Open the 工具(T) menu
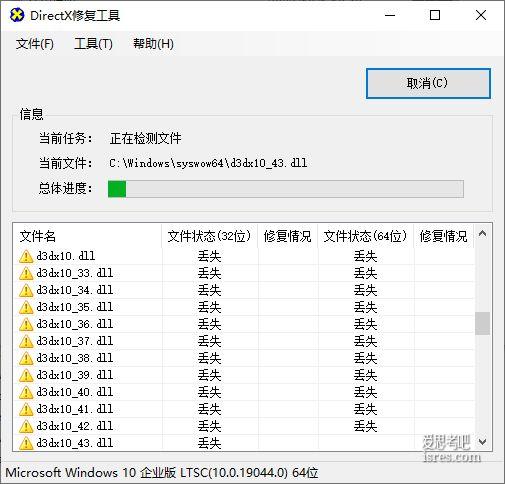This screenshot has width=505, height=484. 93,44
